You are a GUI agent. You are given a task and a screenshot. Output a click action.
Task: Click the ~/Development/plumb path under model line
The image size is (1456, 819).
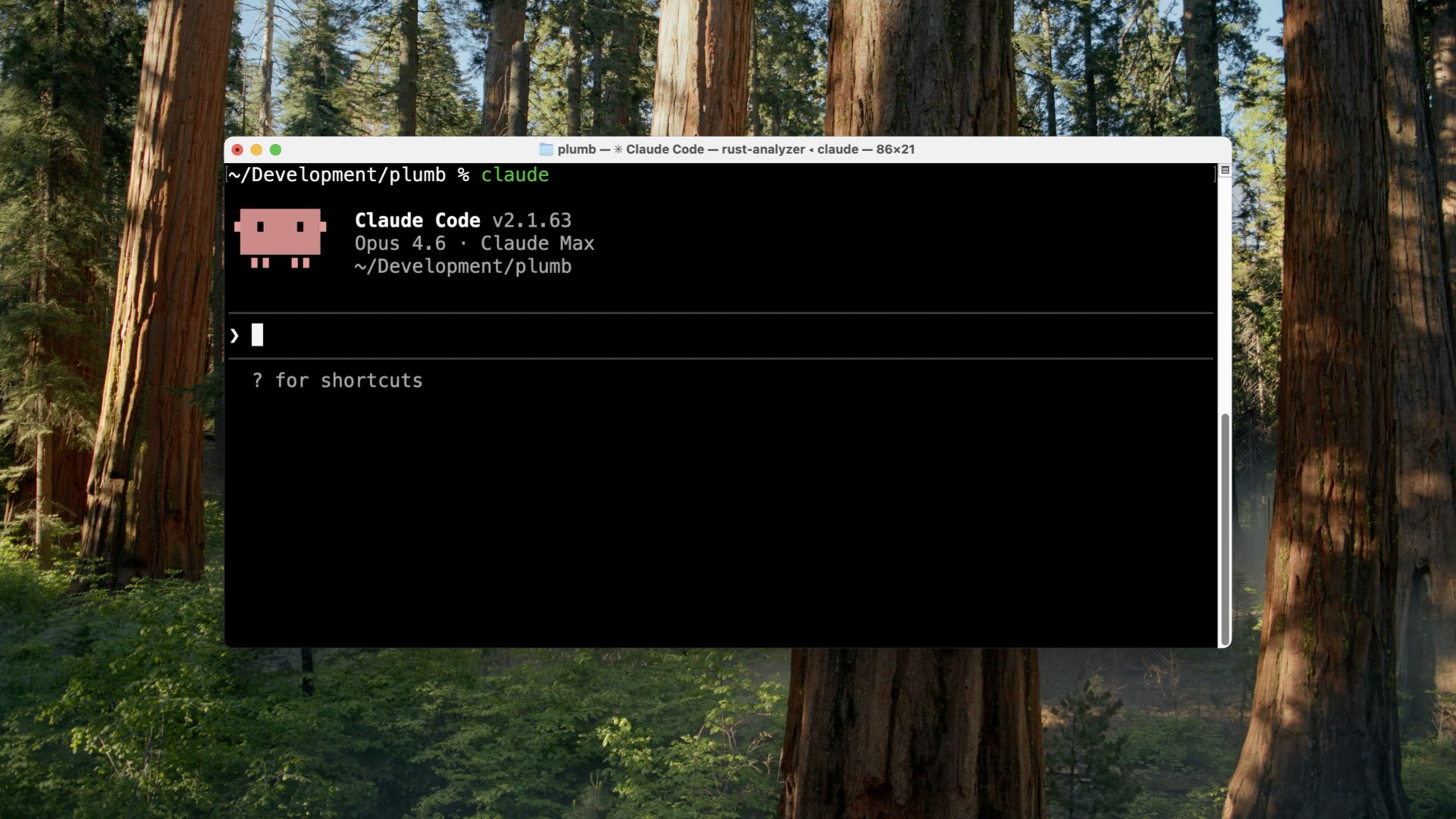(x=463, y=267)
